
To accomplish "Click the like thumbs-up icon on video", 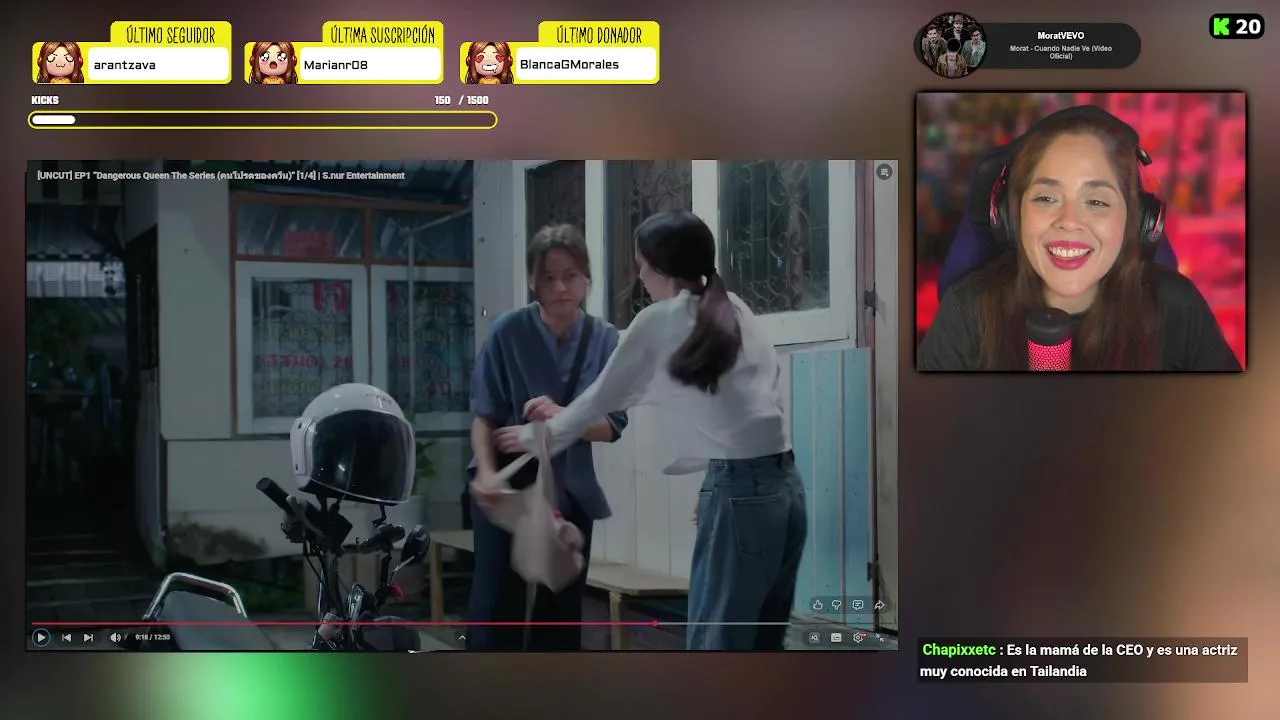I will (818, 605).
